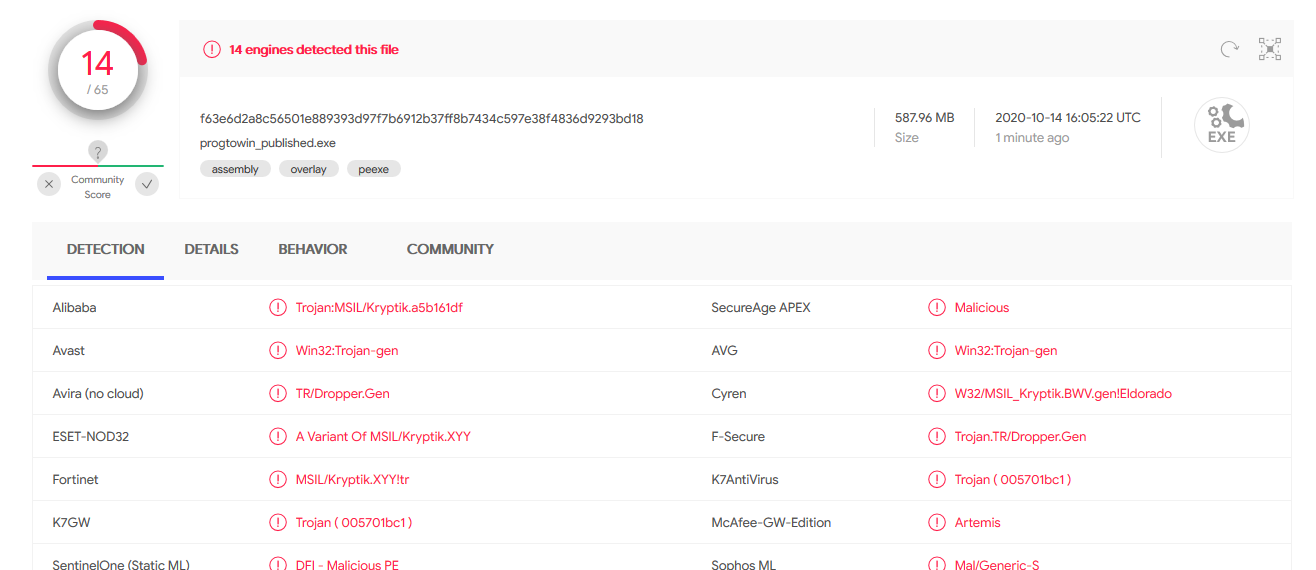Click the alert icon beside 14 engines detected
Screen dimensions: 1316x570
click(x=212, y=49)
